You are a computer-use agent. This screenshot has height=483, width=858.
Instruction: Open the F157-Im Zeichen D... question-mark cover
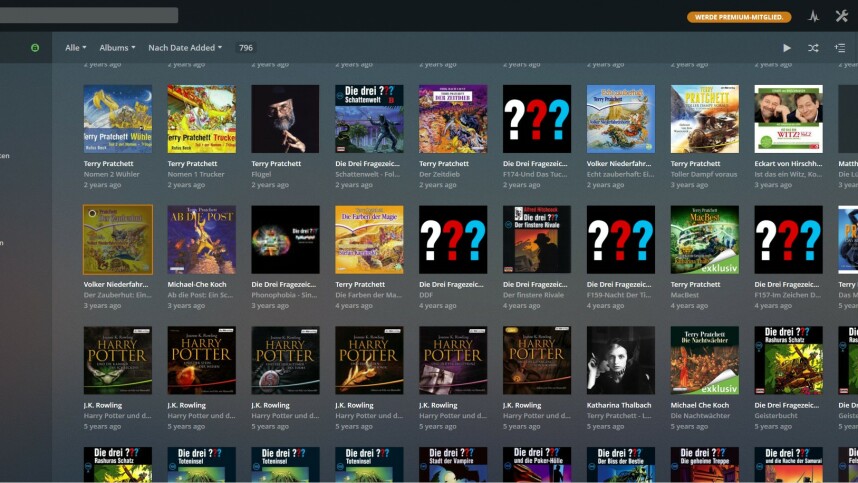789,240
